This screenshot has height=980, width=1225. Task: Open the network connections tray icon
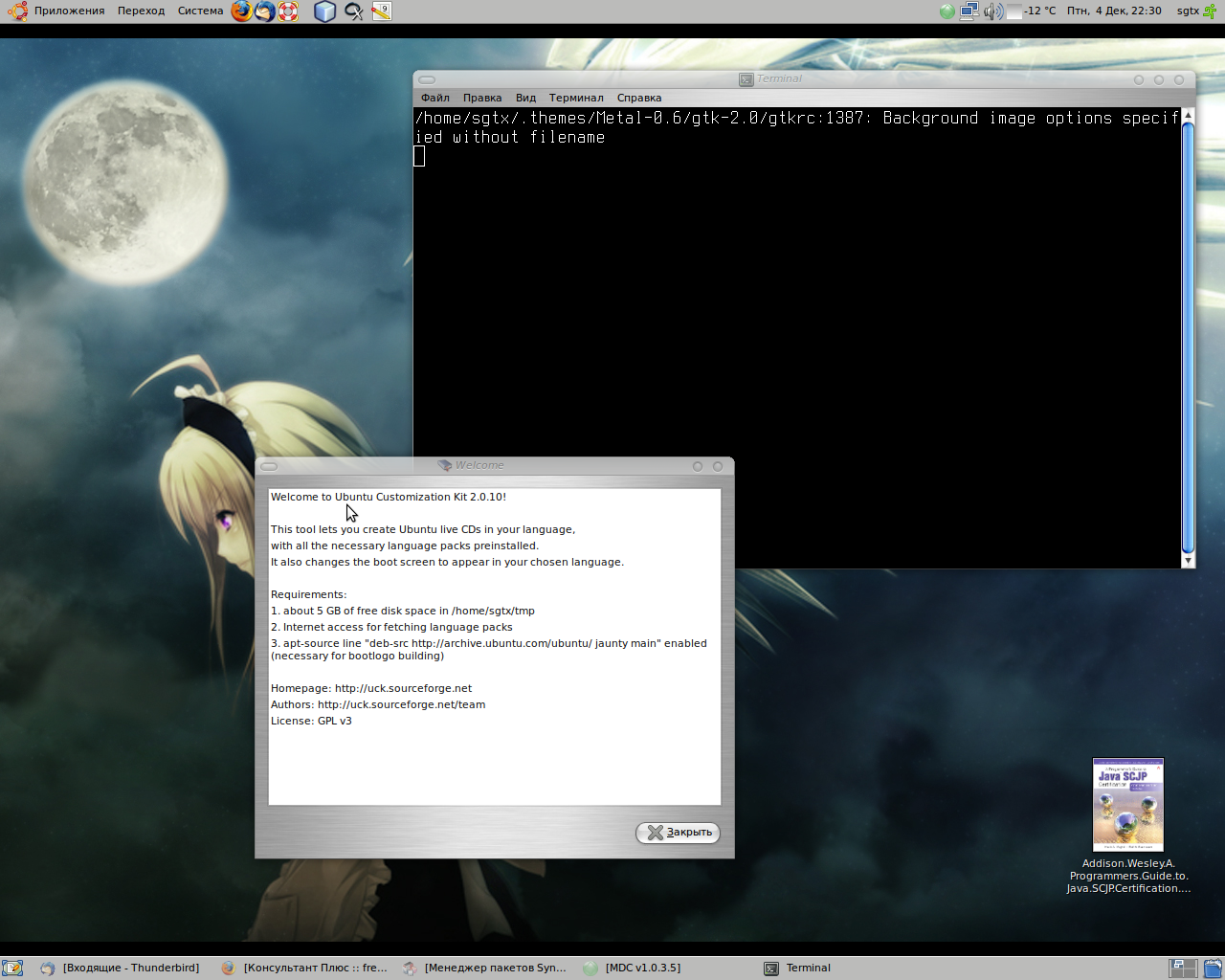[969, 11]
